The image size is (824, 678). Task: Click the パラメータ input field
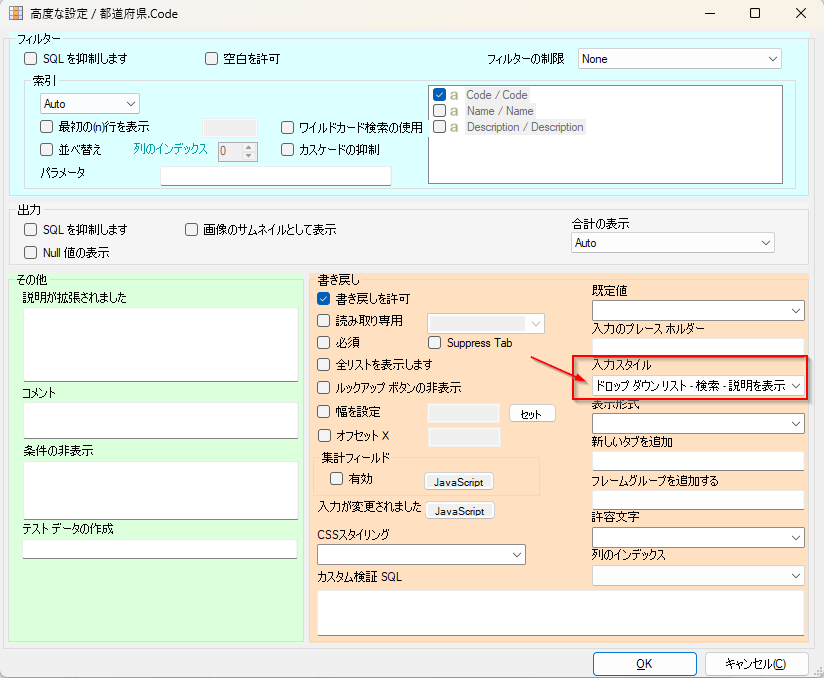click(276, 176)
